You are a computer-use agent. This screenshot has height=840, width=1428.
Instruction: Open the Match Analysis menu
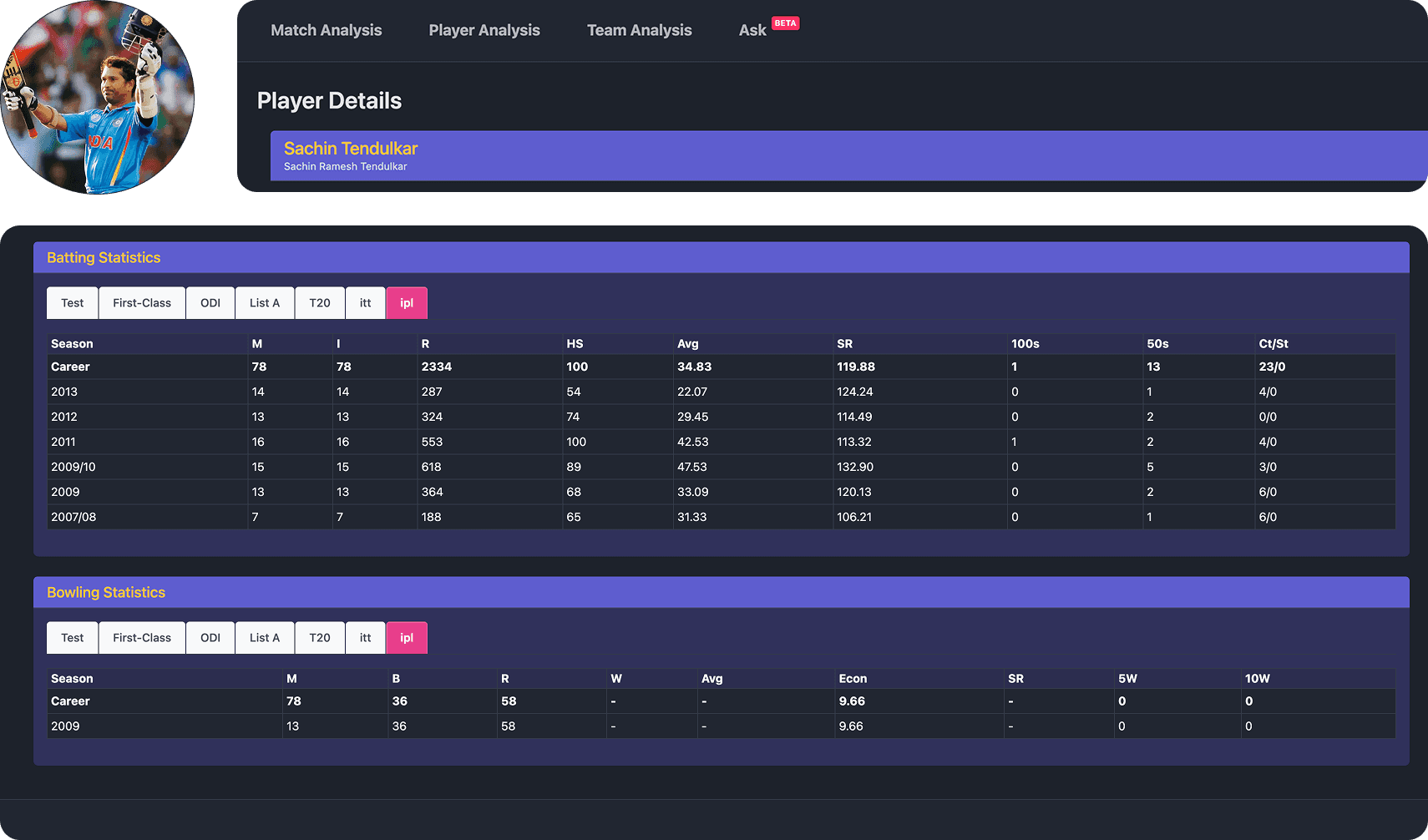326,30
